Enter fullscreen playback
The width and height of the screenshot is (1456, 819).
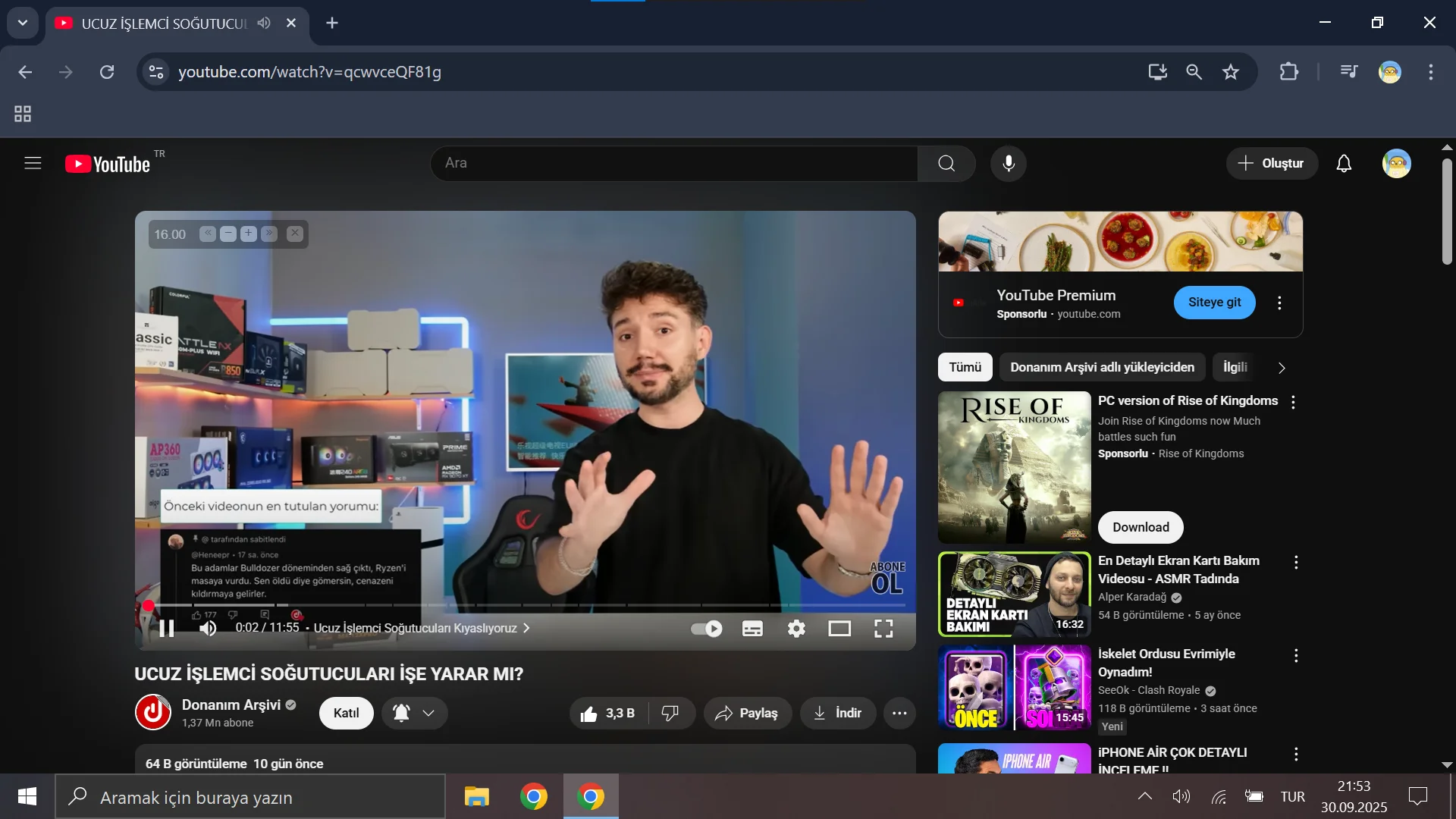[883, 629]
